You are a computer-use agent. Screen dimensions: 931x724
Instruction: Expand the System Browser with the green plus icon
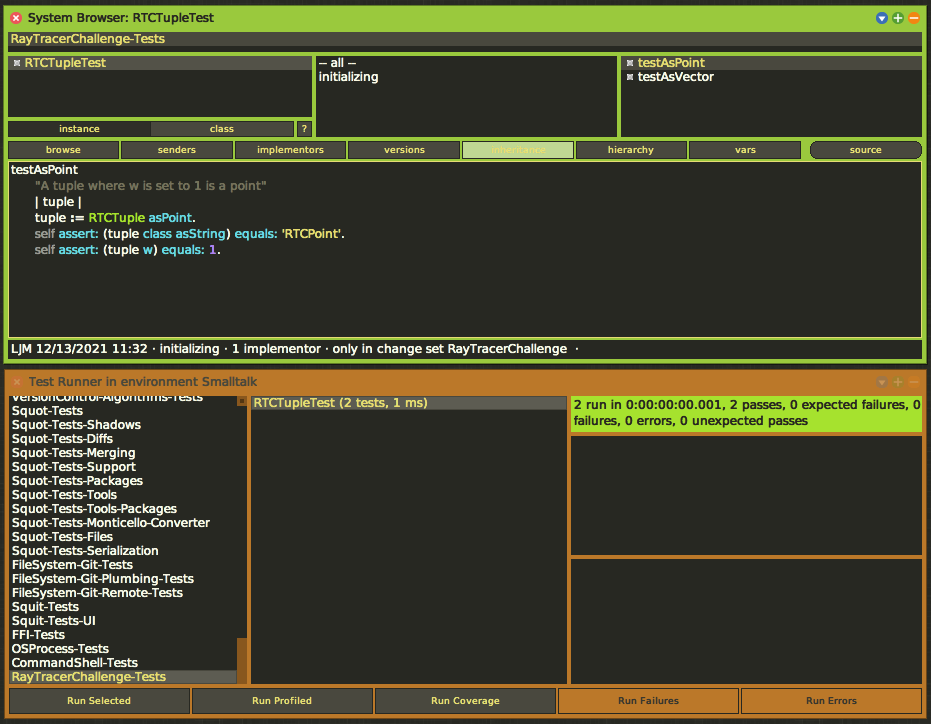(x=898, y=18)
